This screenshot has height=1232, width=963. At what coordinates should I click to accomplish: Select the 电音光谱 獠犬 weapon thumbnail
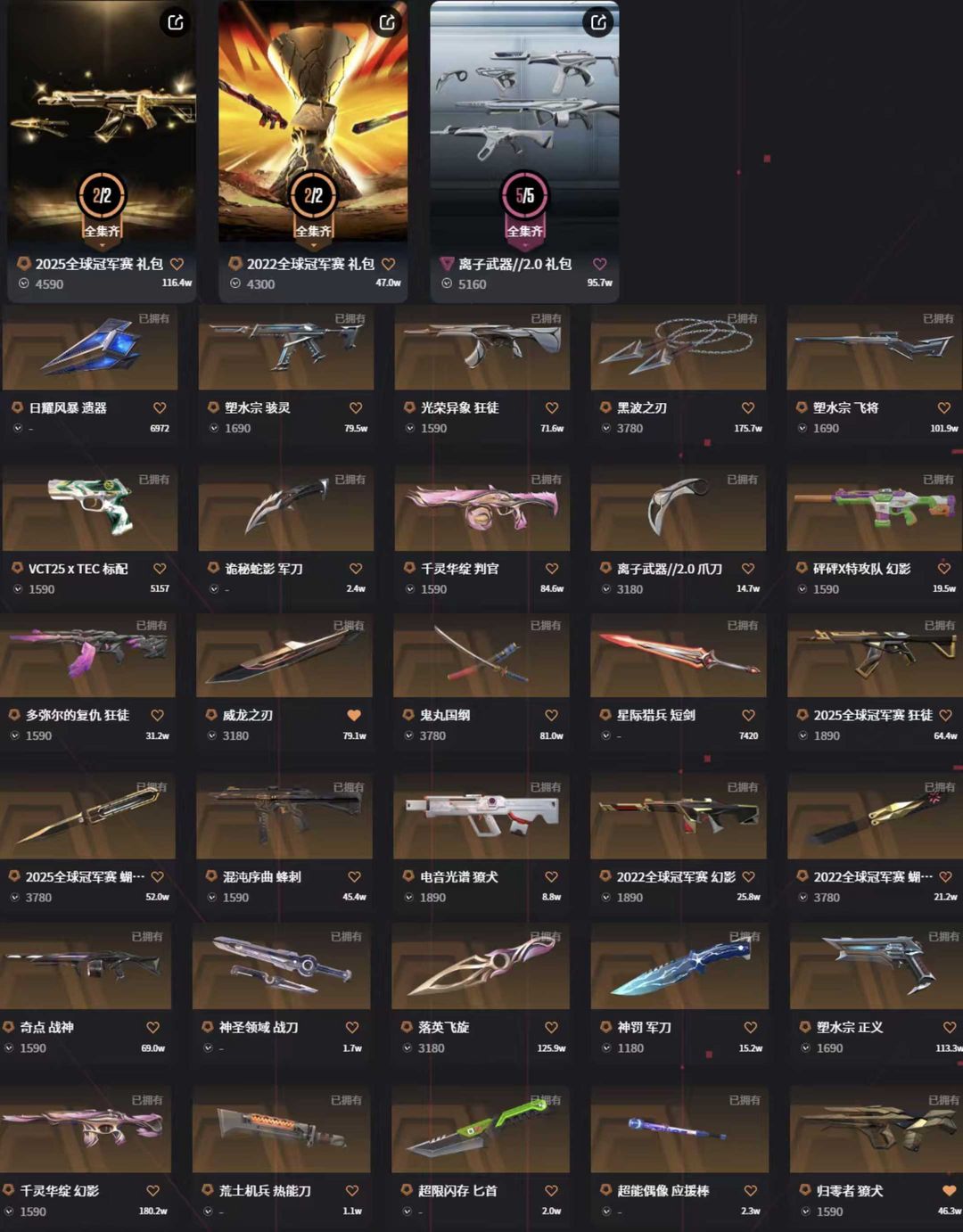(481, 817)
